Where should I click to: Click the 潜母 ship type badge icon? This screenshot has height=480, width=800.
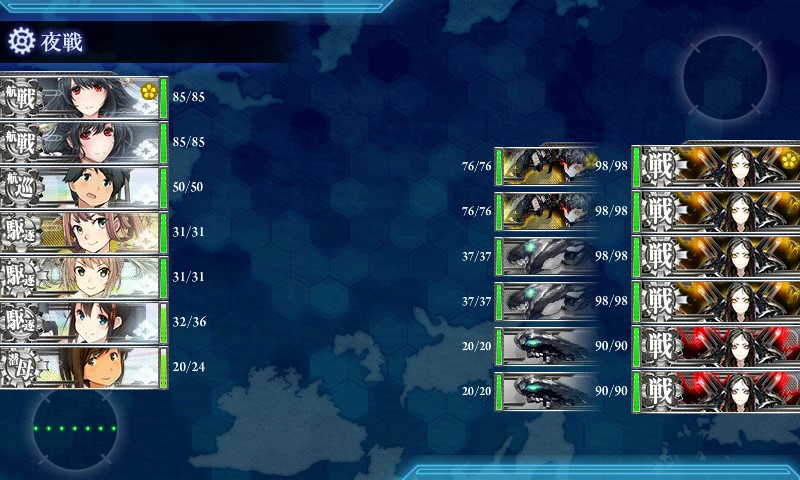[19, 368]
